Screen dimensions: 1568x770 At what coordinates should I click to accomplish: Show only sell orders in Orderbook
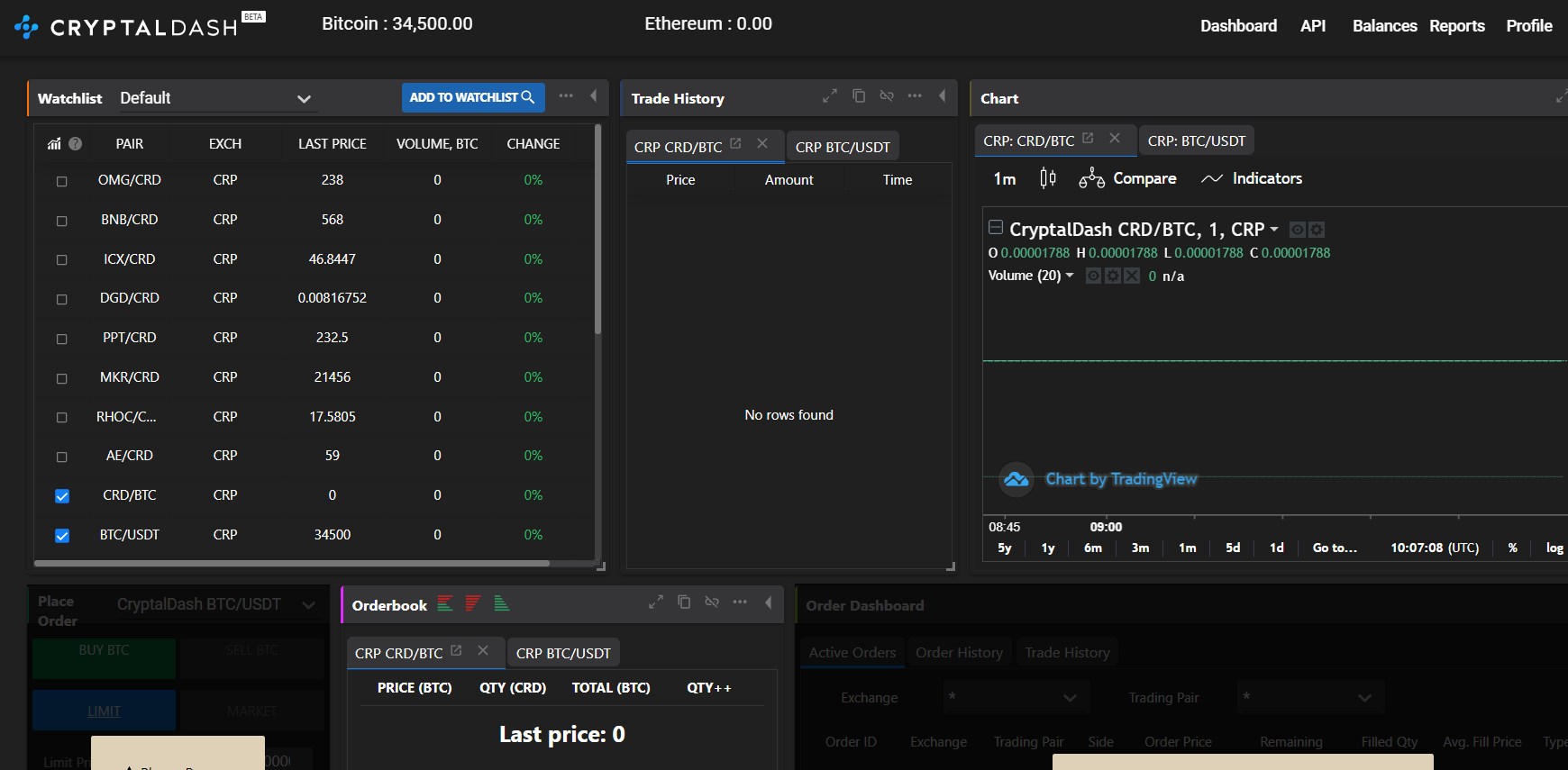(473, 603)
